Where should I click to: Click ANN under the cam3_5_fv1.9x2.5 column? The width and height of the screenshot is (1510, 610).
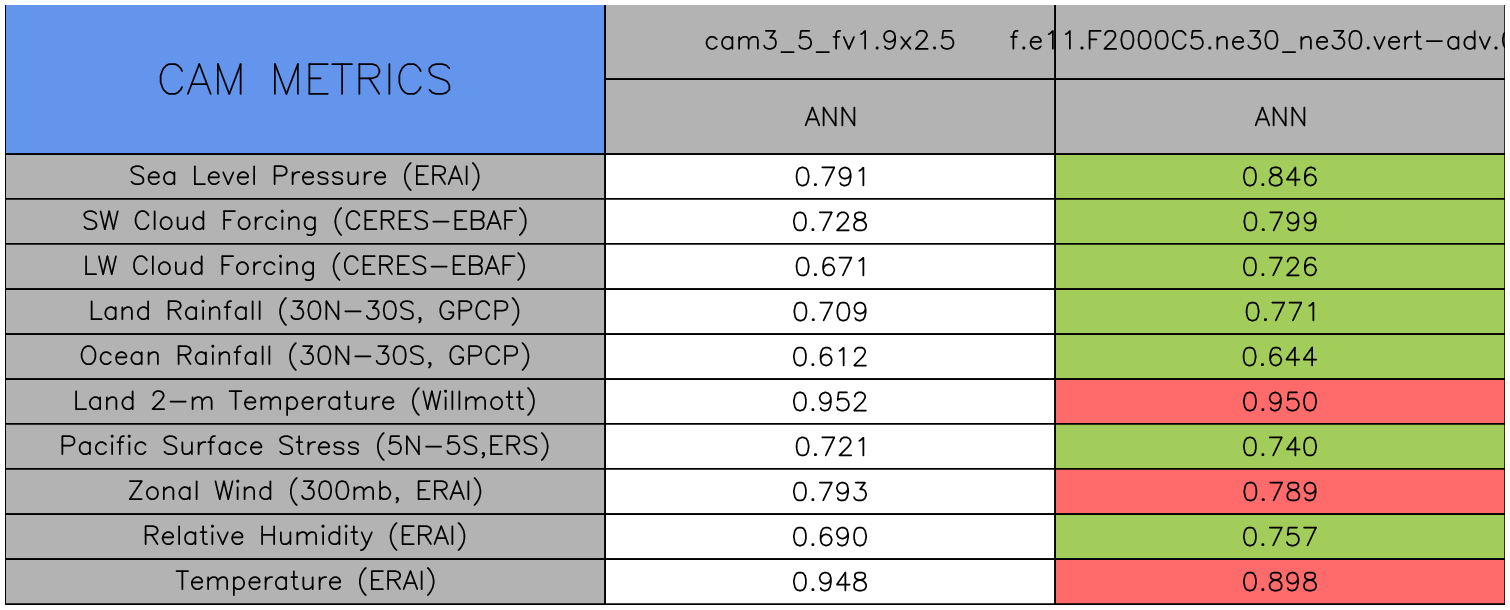coord(830,117)
